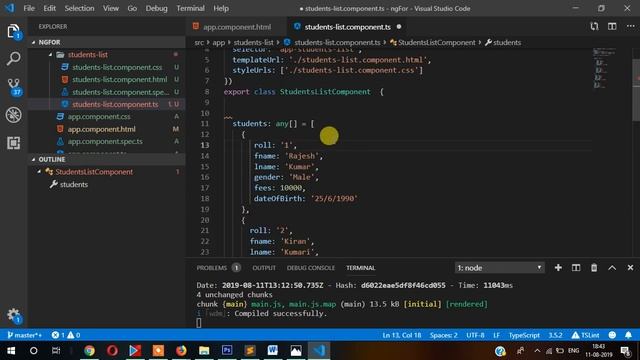Open students-list.component.html in explorer
This screenshot has height=360, width=640.
[120, 80]
